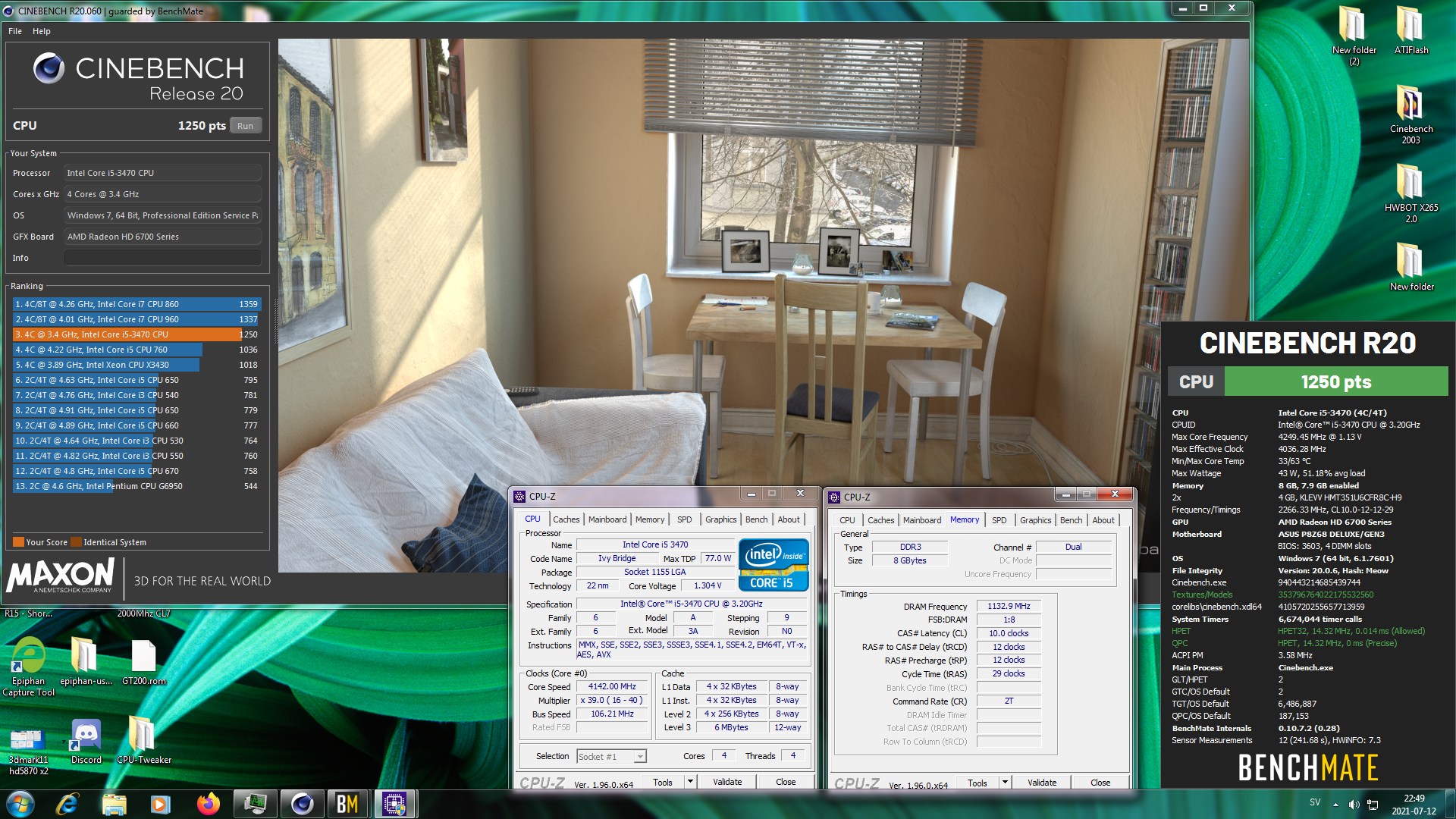Image resolution: width=1456 pixels, height=819 pixels.
Task: Click the Your Score orange legend swatch
Action: pyautogui.click(x=18, y=542)
